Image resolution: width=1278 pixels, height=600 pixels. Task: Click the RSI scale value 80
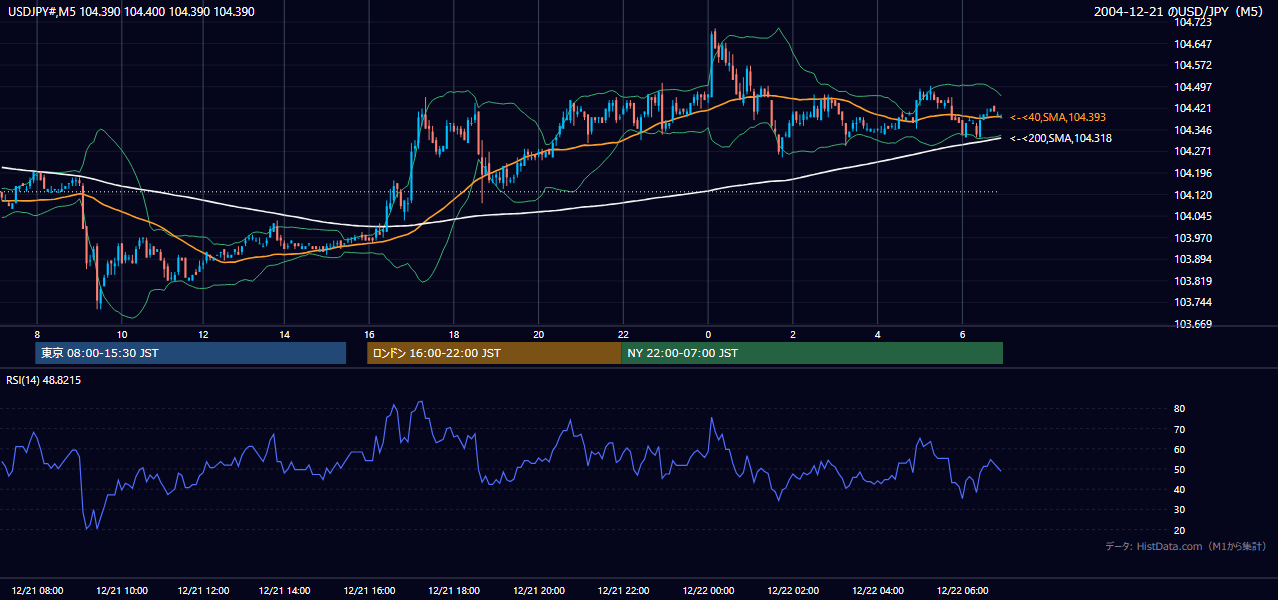pos(1180,409)
